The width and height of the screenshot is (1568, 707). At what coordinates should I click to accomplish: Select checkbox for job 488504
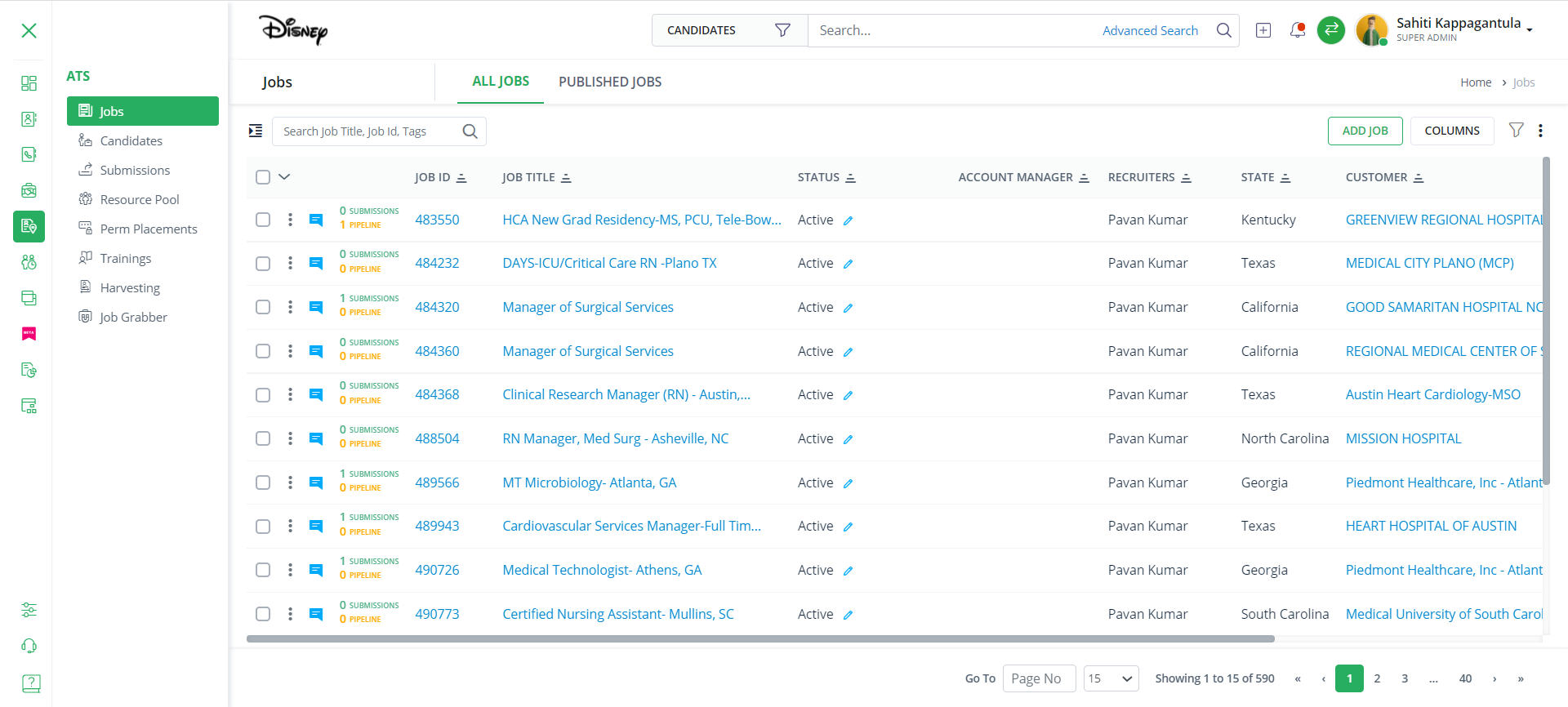[263, 438]
